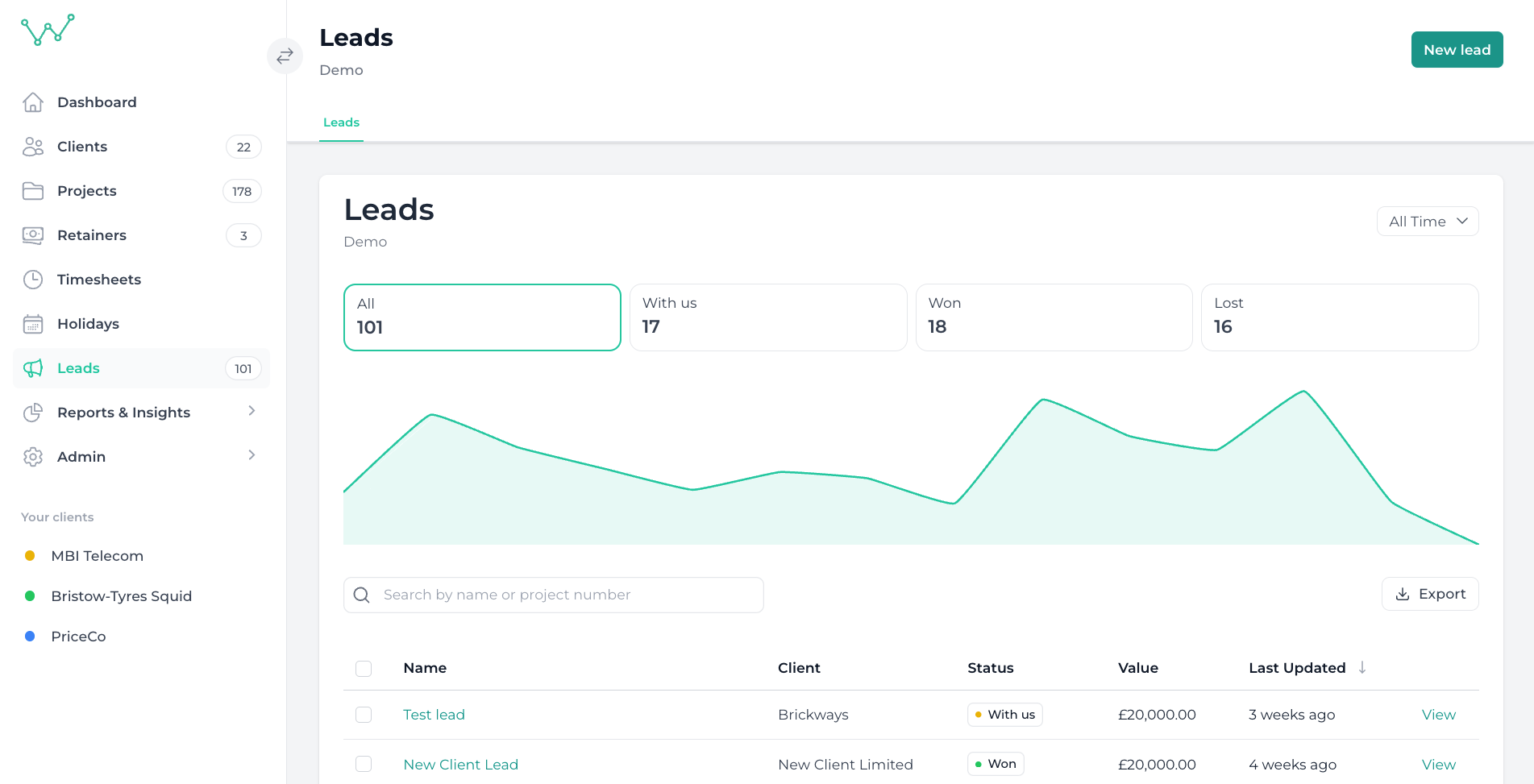This screenshot has height=784, width=1534.
Task: Click the Holidays calendar icon
Action: 33,324
